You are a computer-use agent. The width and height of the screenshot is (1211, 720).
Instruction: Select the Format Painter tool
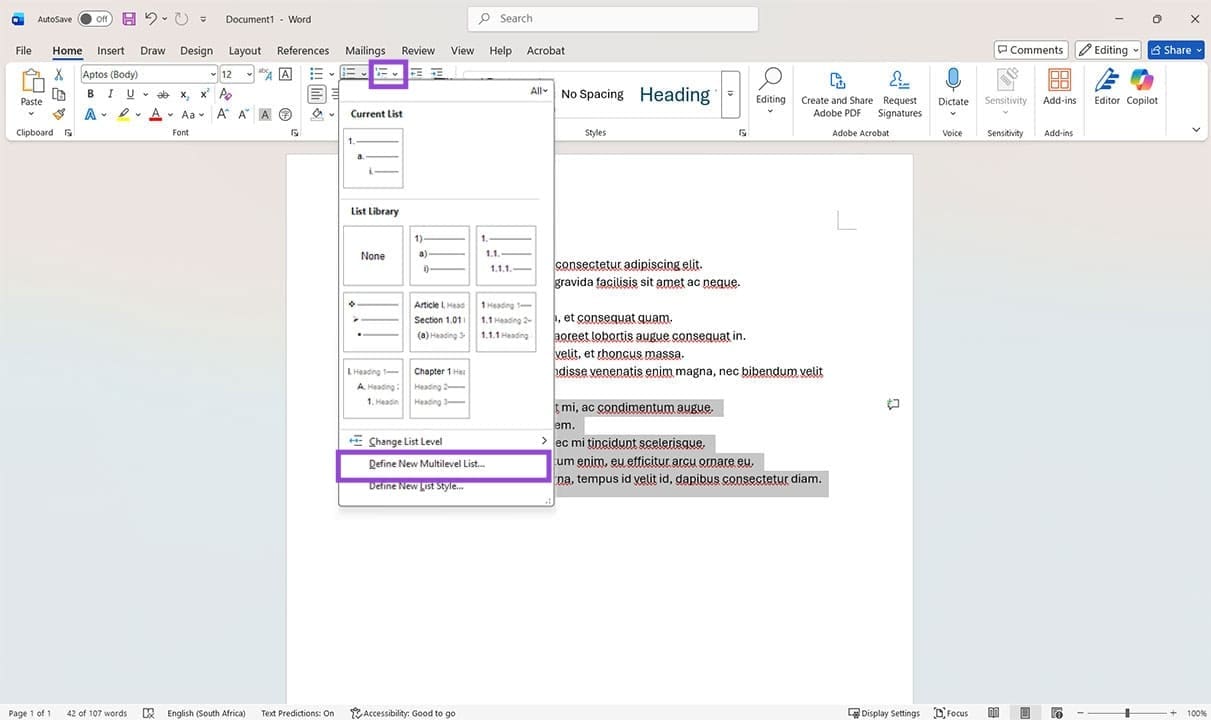tap(58, 113)
